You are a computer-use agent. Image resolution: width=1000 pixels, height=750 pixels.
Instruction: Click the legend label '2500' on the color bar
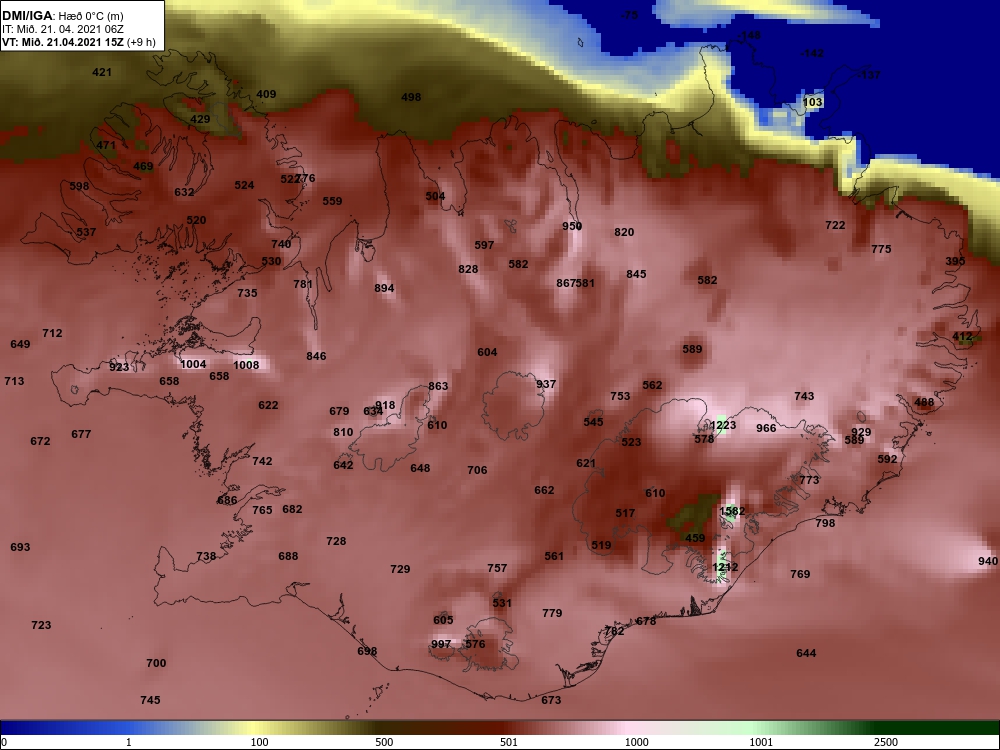[x=886, y=742]
